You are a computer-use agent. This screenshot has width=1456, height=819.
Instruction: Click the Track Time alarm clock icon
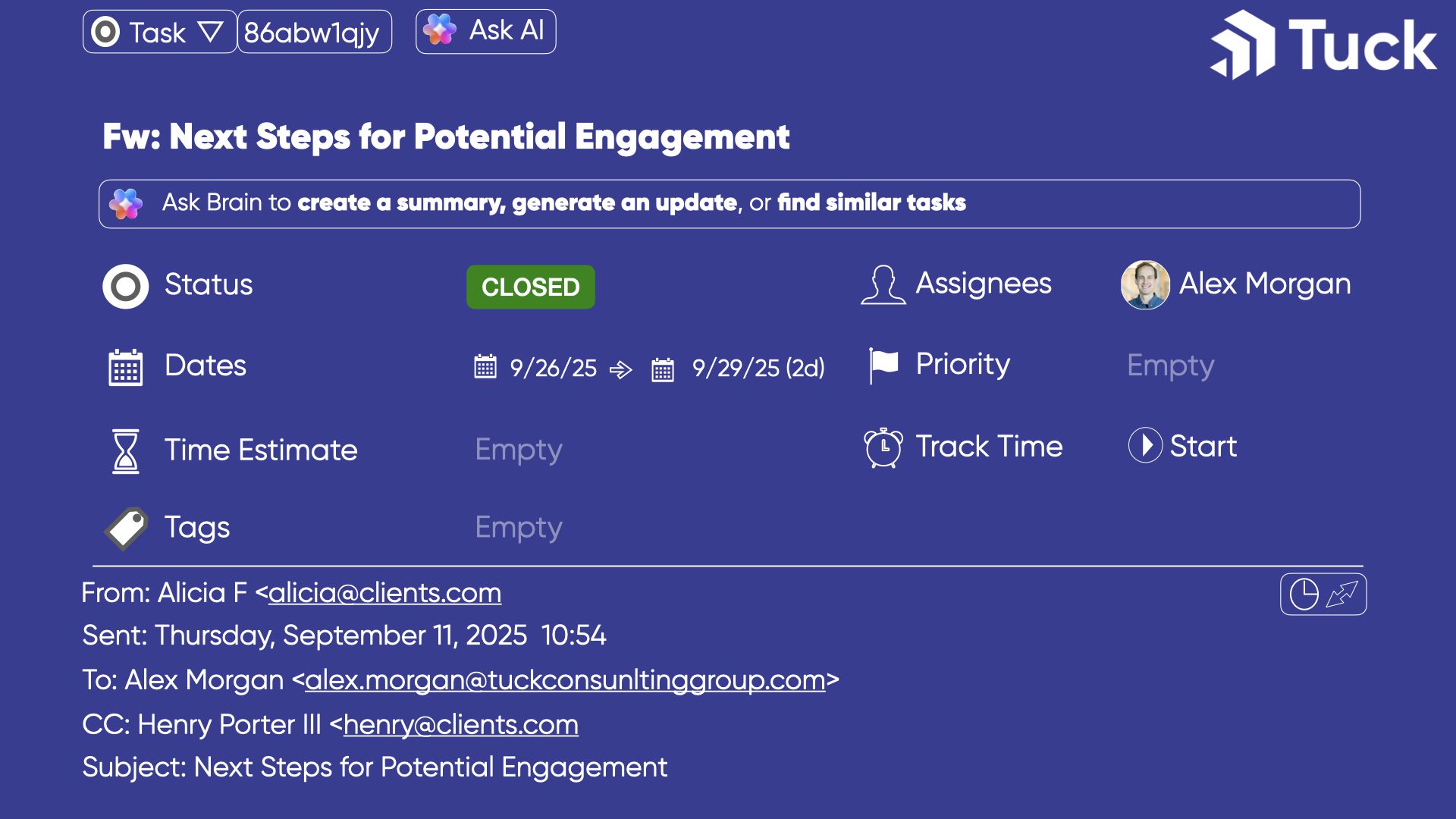(x=883, y=447)
